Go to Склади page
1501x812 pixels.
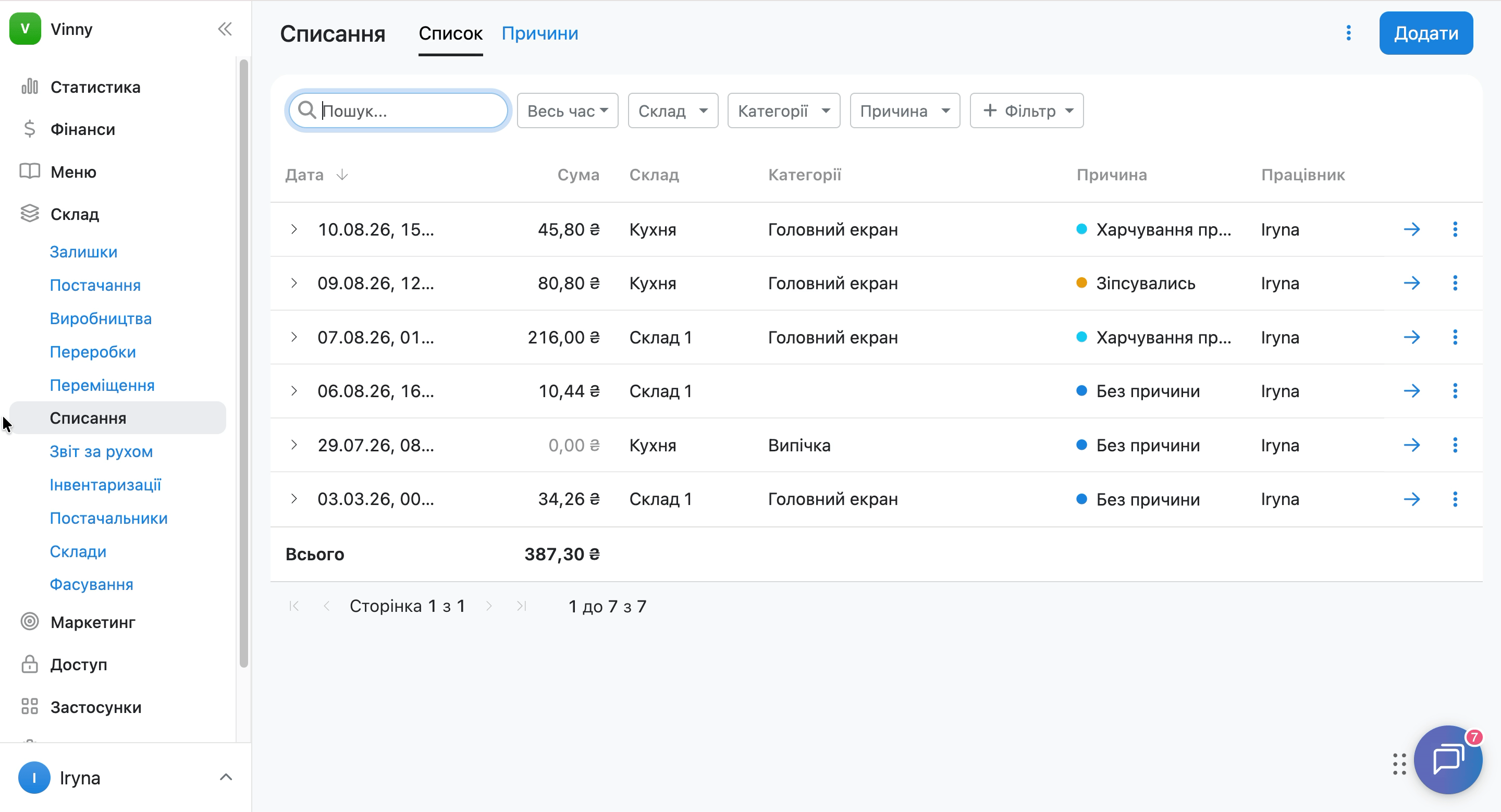[78, 551]
